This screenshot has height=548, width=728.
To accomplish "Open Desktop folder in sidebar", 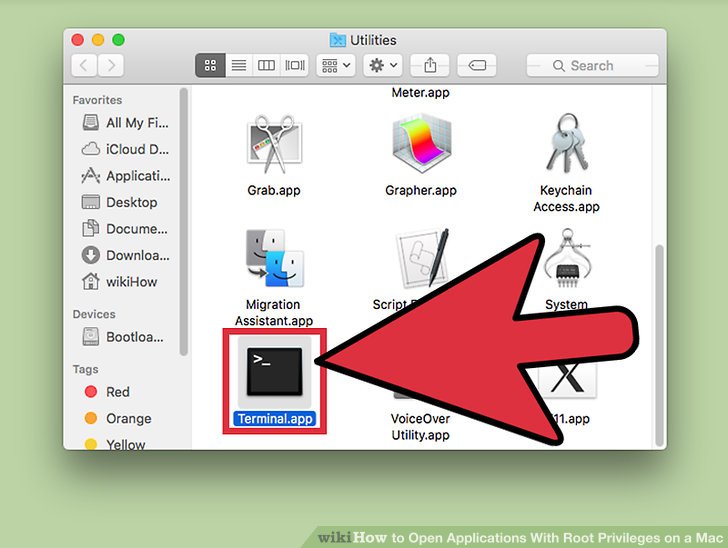I will click(x=120, y=202).
